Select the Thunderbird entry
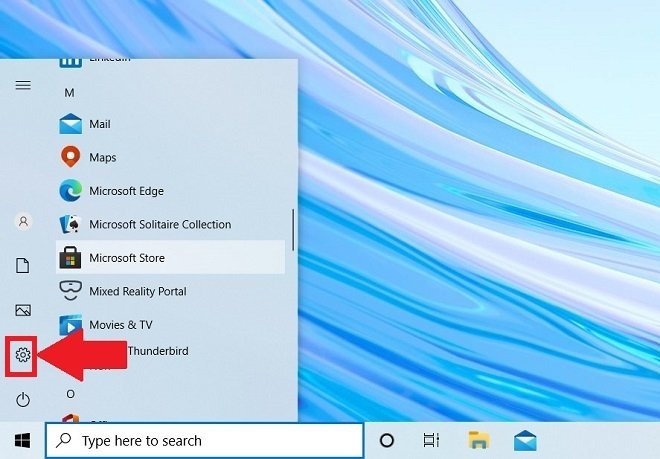The height and width of the screenshot is (459, 660). click(158, 351)
